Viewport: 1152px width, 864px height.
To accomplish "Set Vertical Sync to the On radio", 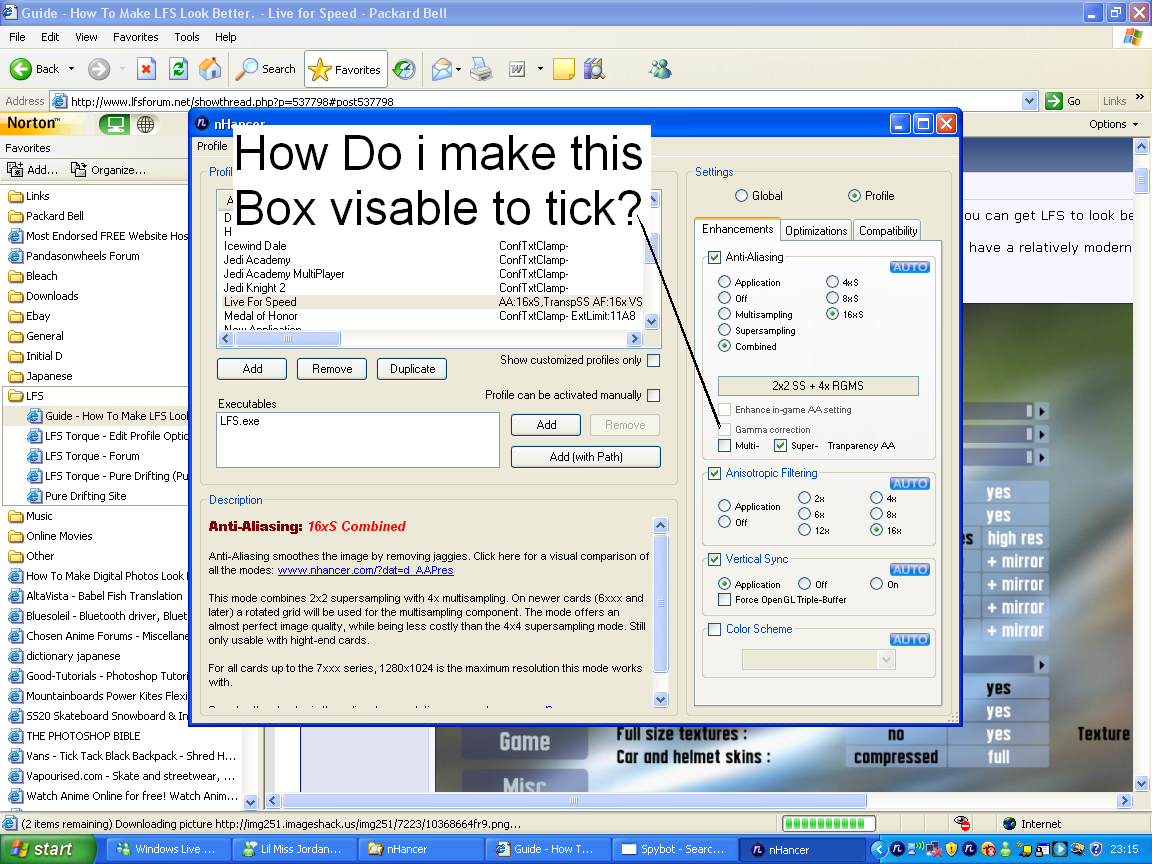I will pos(876,584).
